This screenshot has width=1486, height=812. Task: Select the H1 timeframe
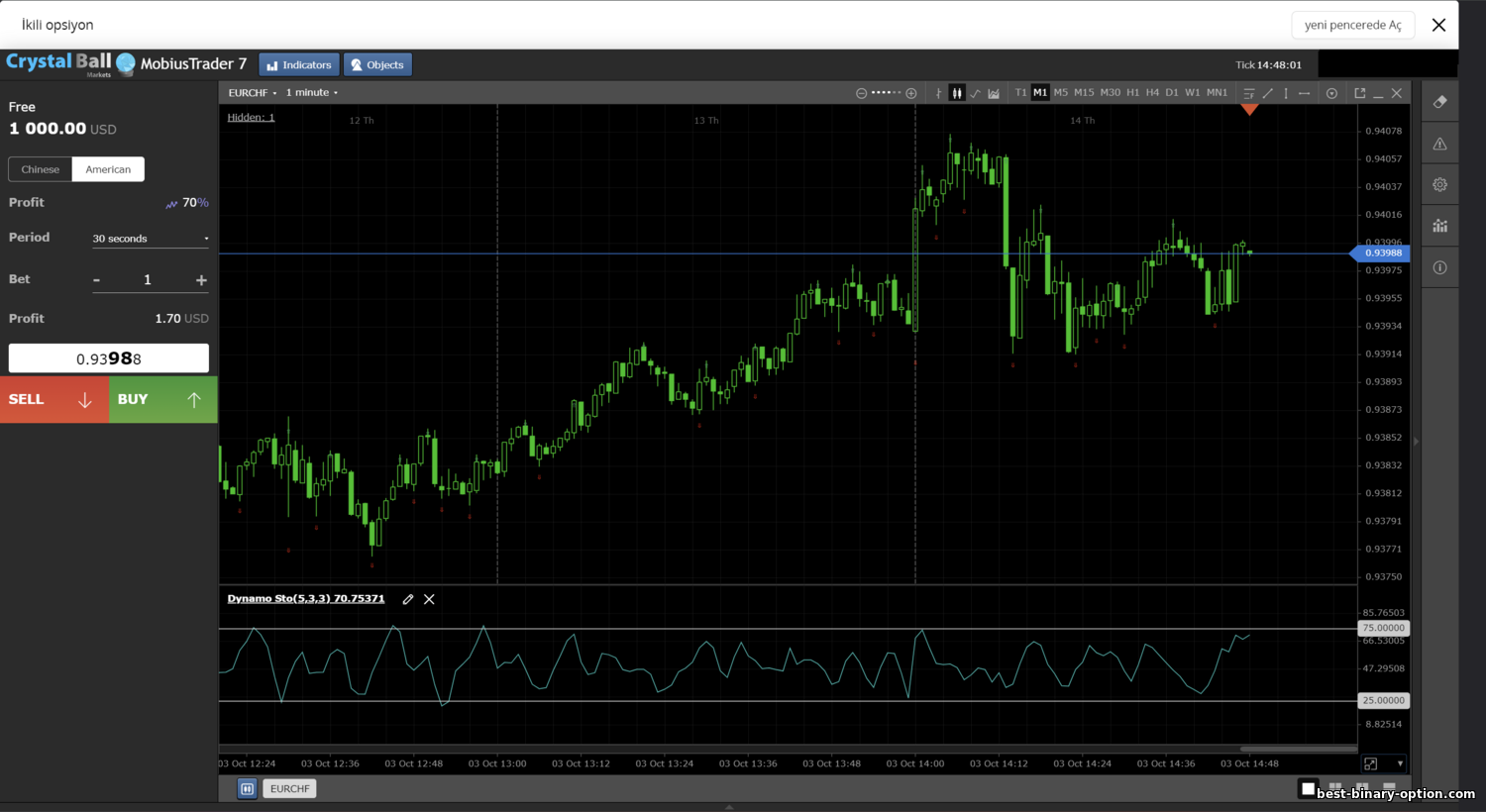point(1133,93)
